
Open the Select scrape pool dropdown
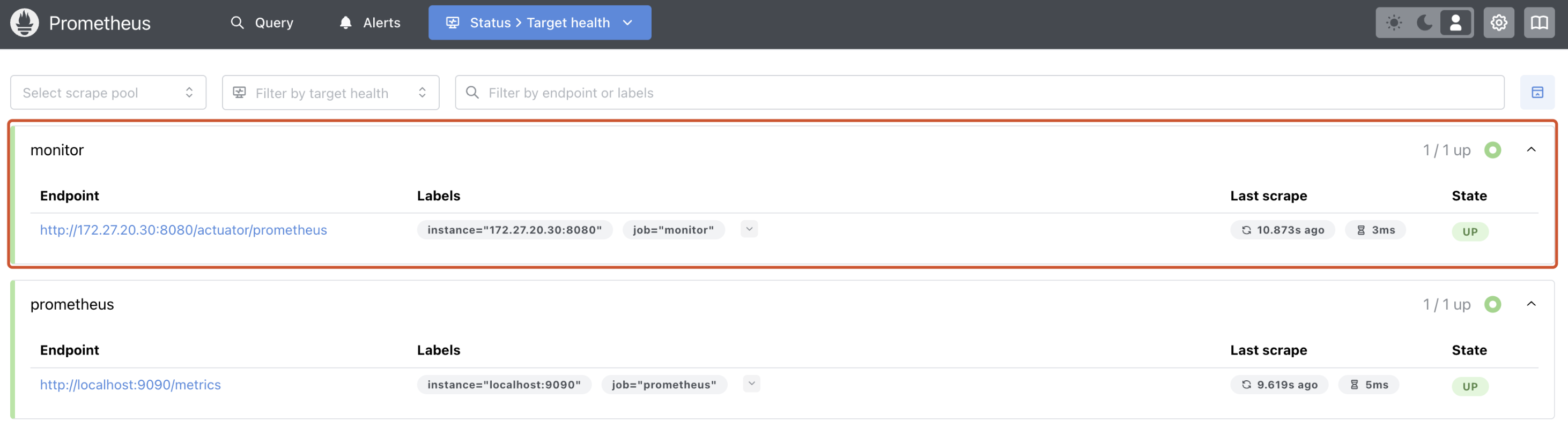(x=108, y=93)
